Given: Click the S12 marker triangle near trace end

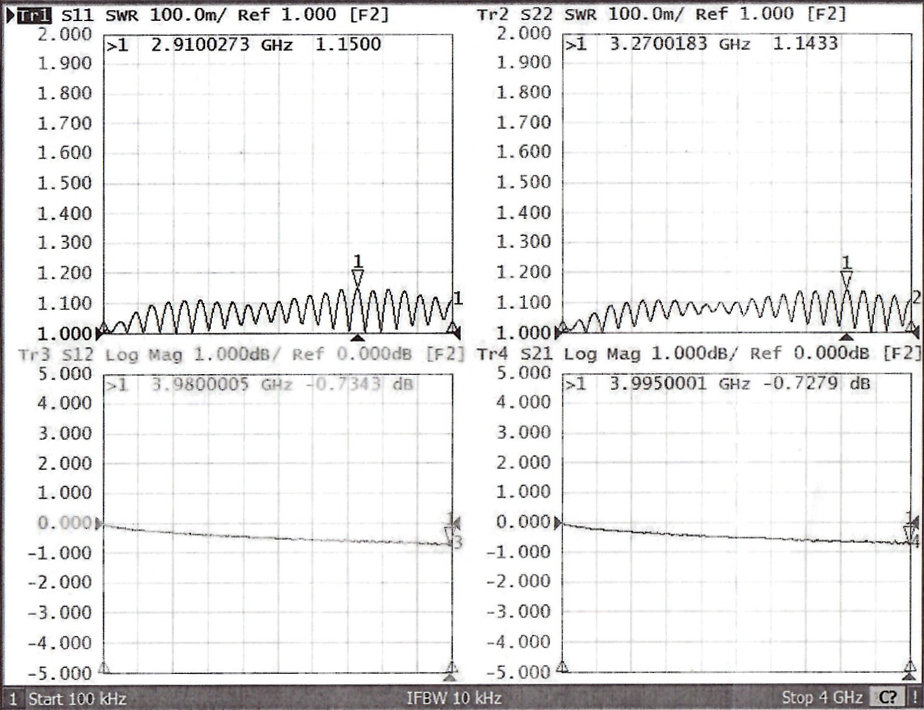Looking at the screenshot, I should [x=451, y=530].
